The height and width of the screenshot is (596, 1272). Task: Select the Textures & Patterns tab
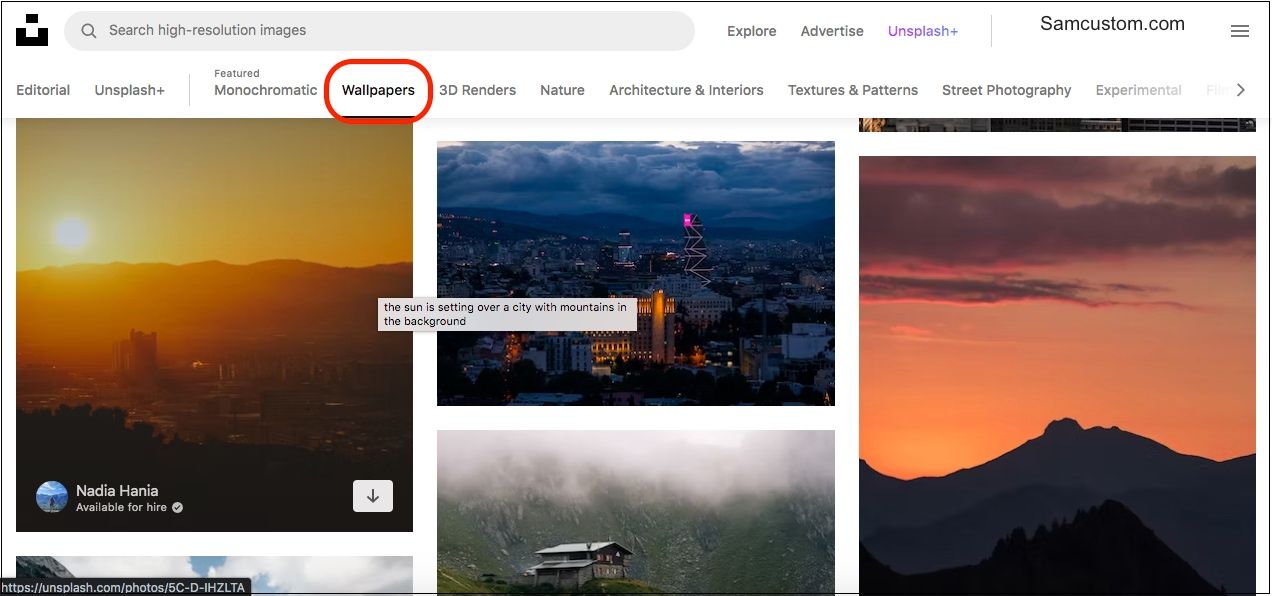pyautogui.click(x=853, y=90)
